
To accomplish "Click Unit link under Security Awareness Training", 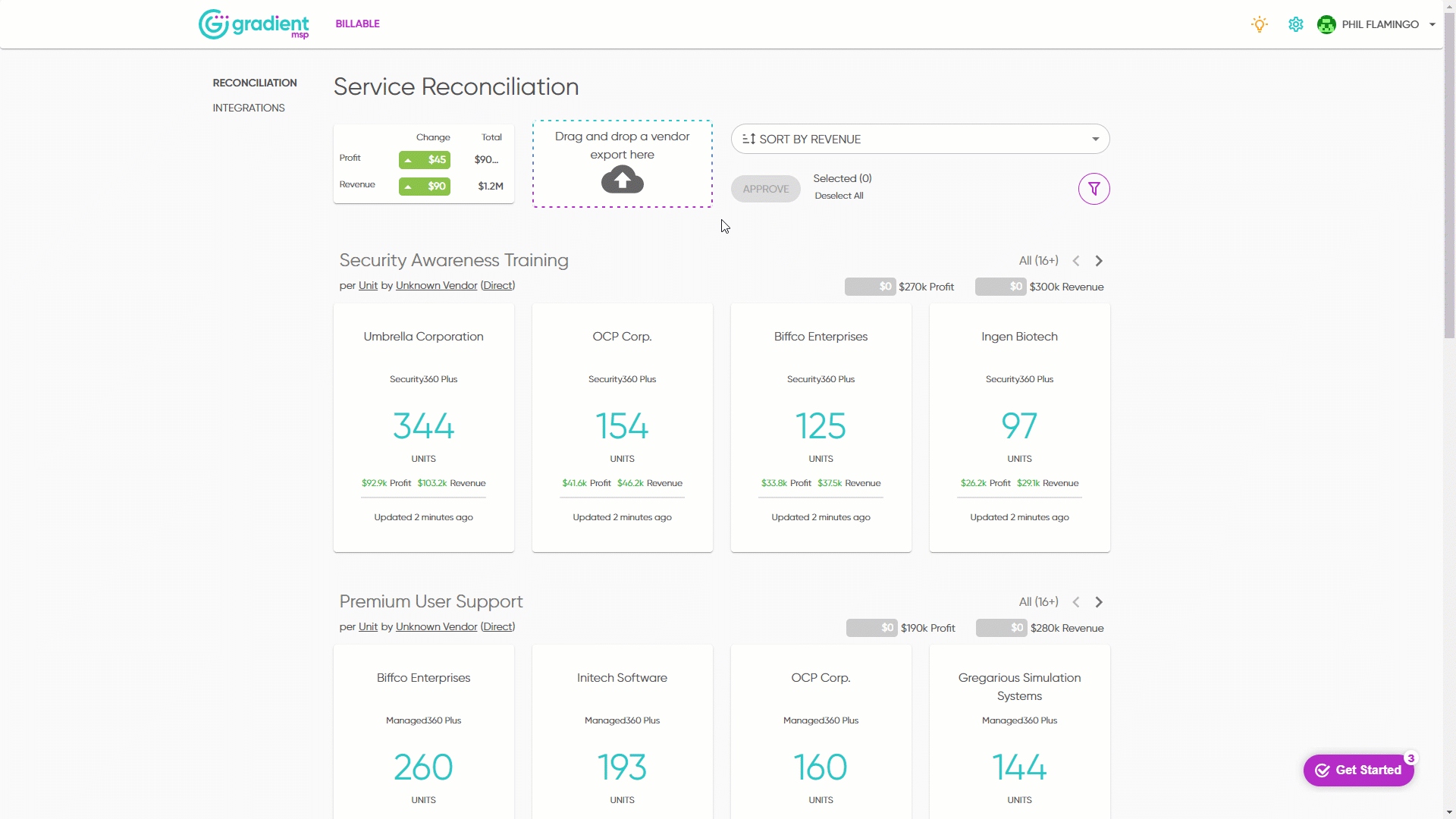I will 368,286.
